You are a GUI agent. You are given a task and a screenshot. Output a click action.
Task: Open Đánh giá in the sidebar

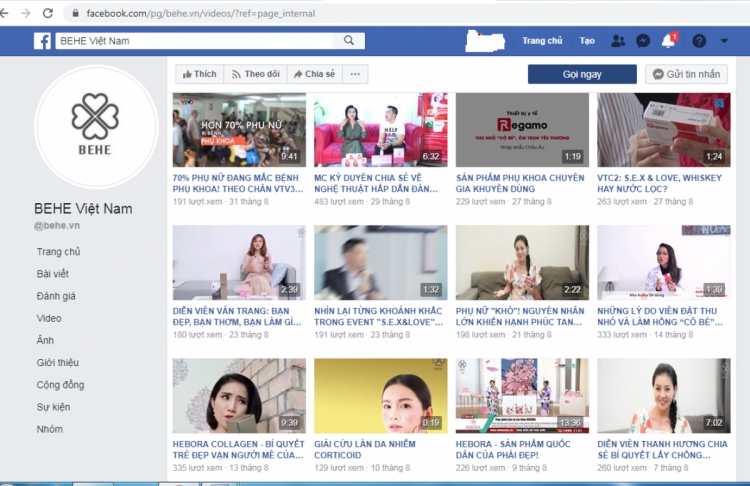pos(56,296)
